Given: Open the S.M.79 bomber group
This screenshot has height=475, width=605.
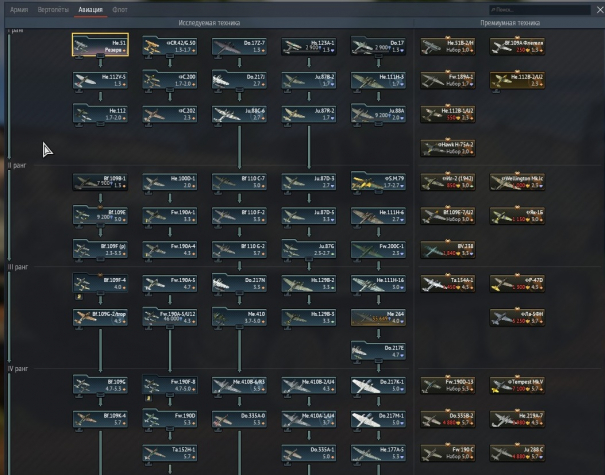Looking at the screenshot, I should click(378, 182).
